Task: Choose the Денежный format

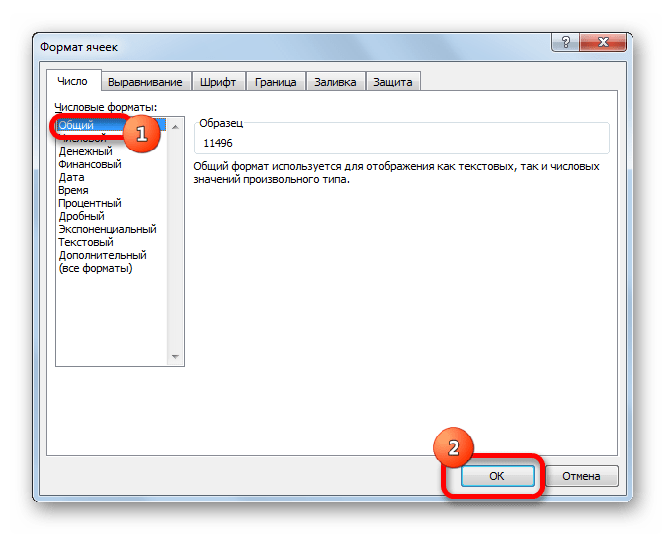Action: [88, 151]
